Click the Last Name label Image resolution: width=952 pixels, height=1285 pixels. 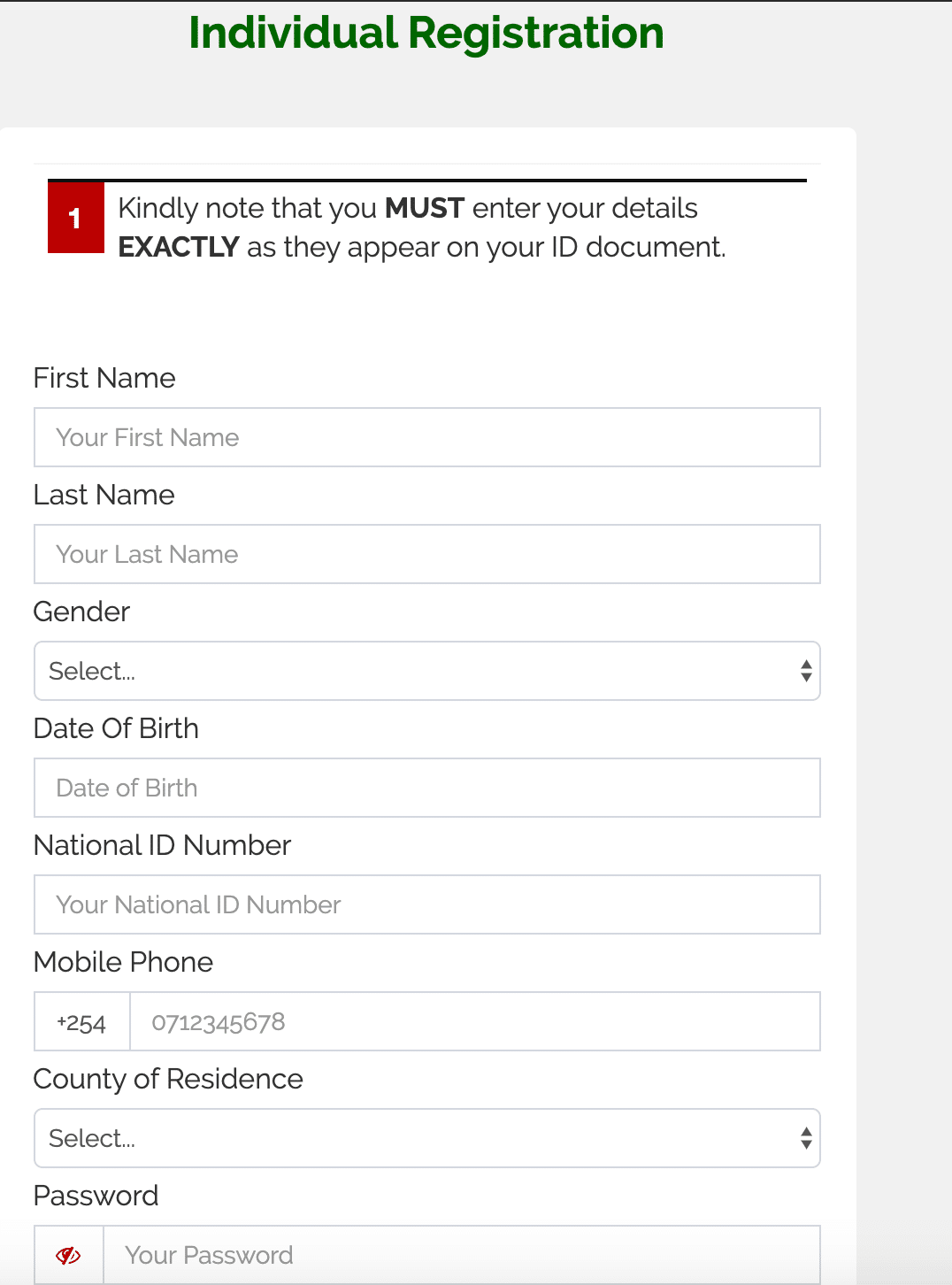pos(104,495)
